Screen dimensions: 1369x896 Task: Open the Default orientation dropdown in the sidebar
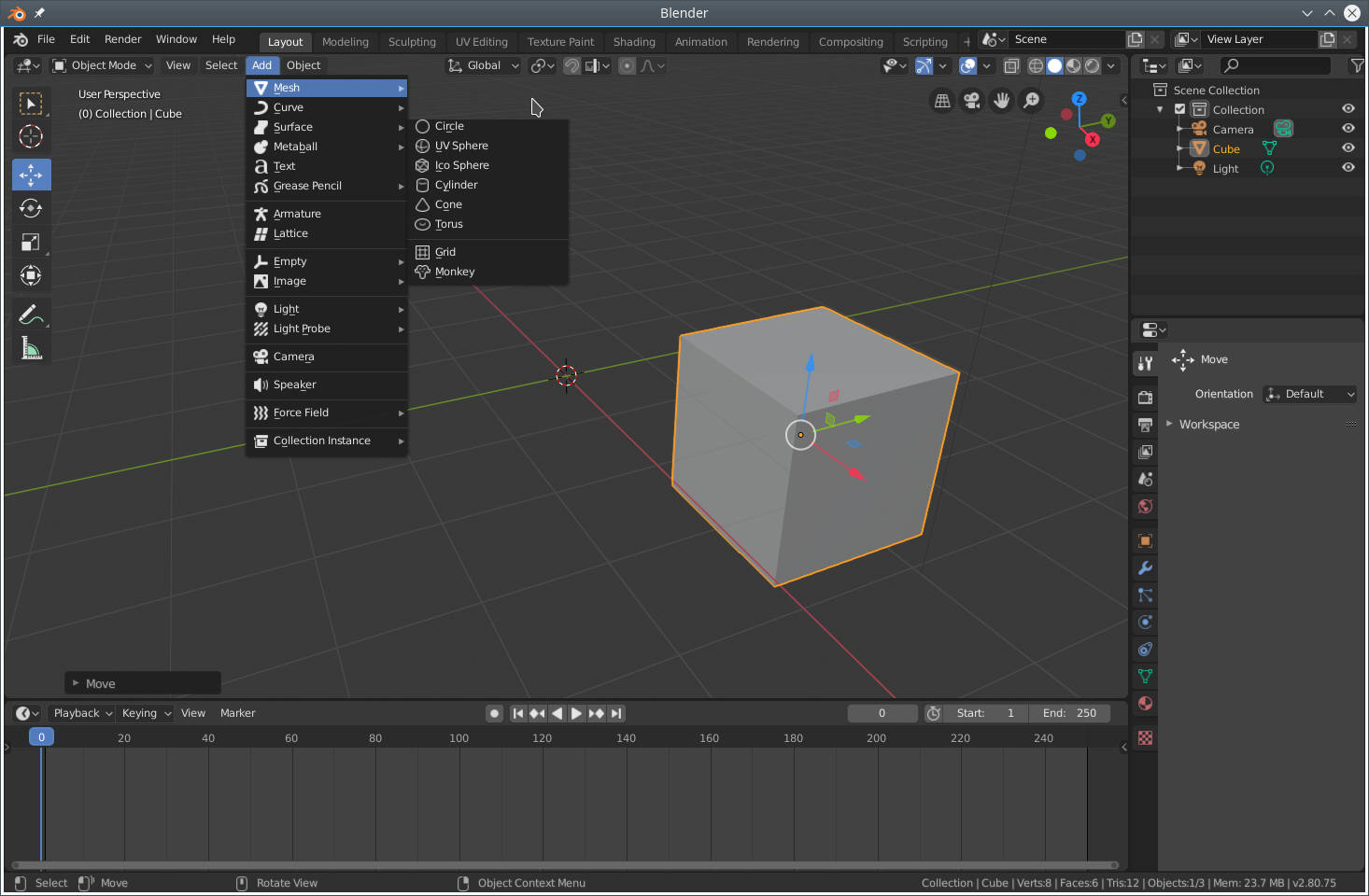(1309, 394)
